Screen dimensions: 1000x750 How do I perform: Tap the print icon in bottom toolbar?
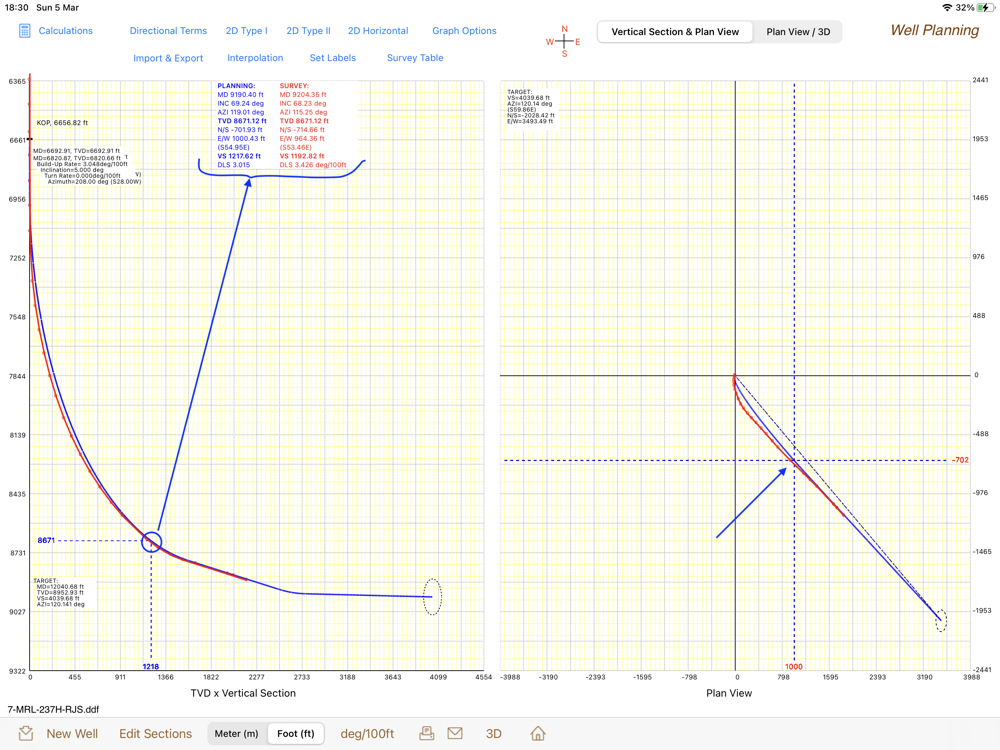(427, 733)
